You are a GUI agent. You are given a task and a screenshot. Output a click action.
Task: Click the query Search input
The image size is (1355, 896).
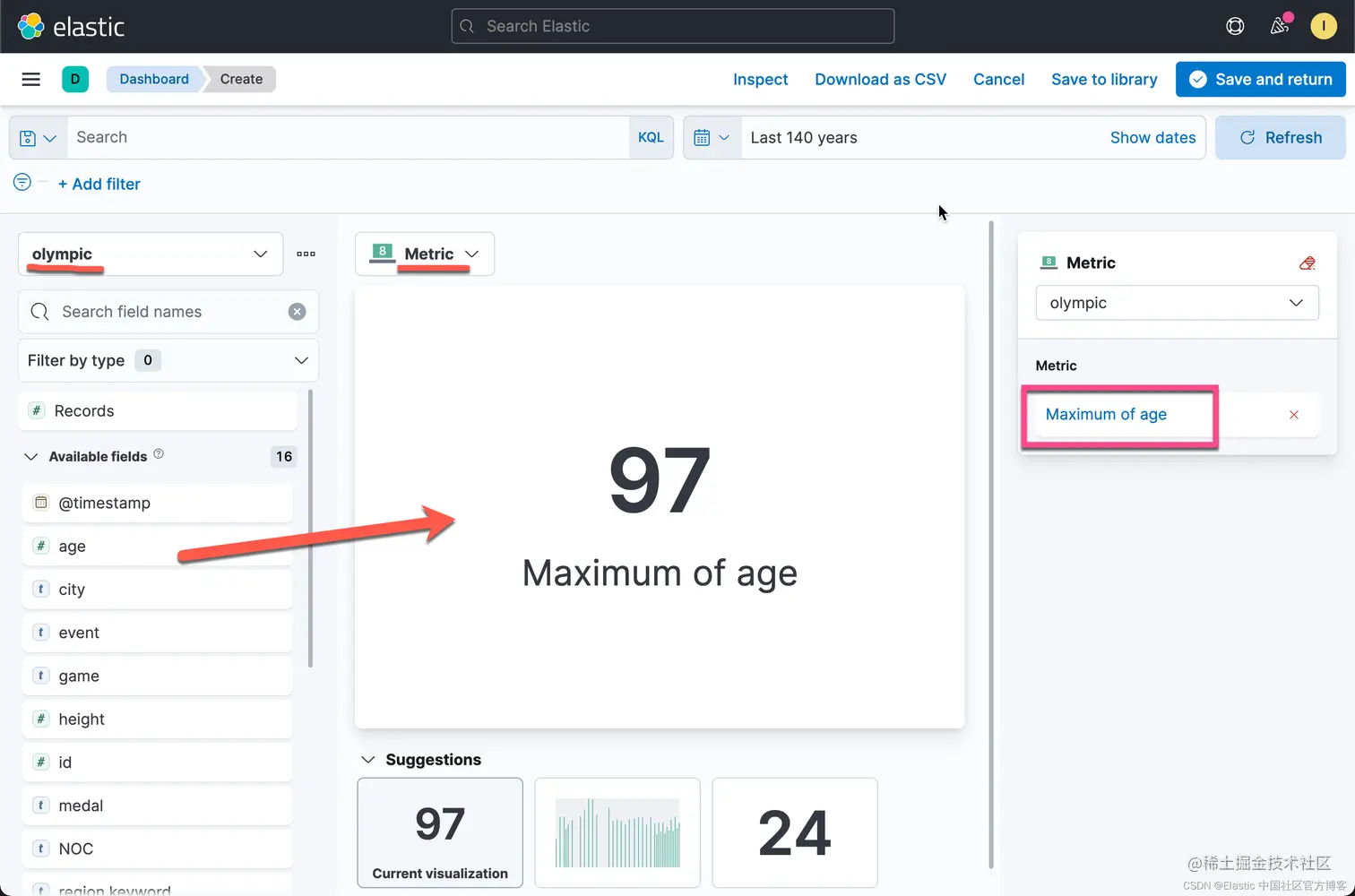pyautogui.click(x=348, y=138)
